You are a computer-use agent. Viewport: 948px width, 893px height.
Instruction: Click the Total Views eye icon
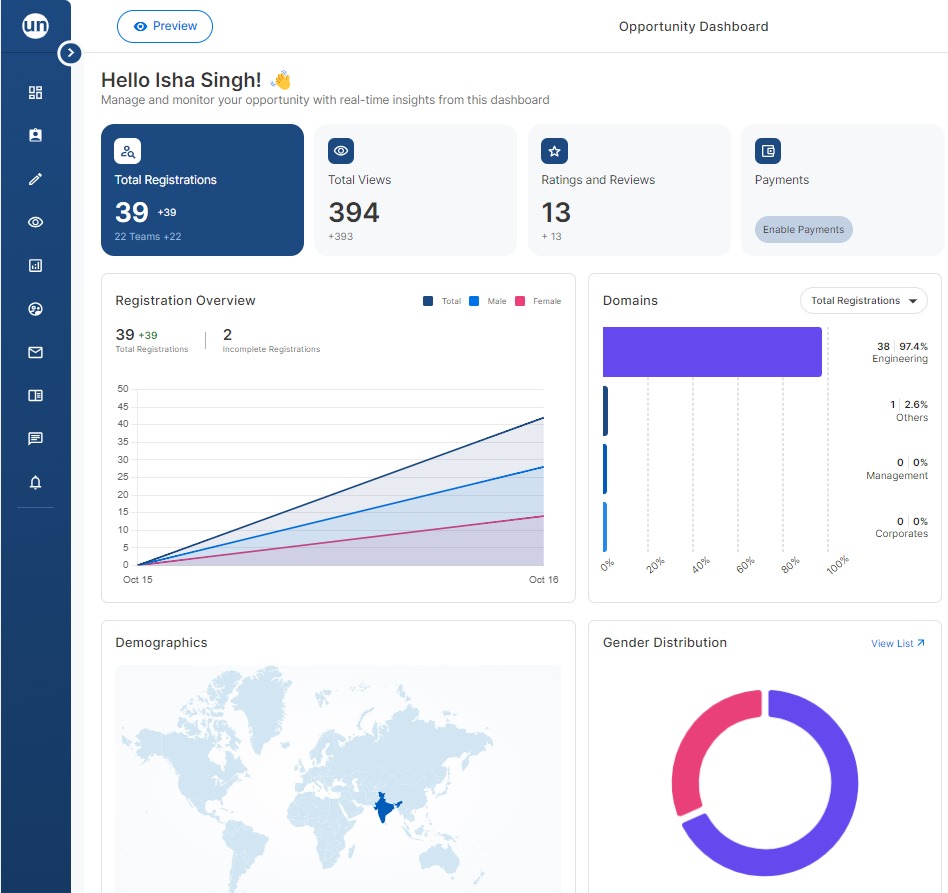[x=341, y=151]
